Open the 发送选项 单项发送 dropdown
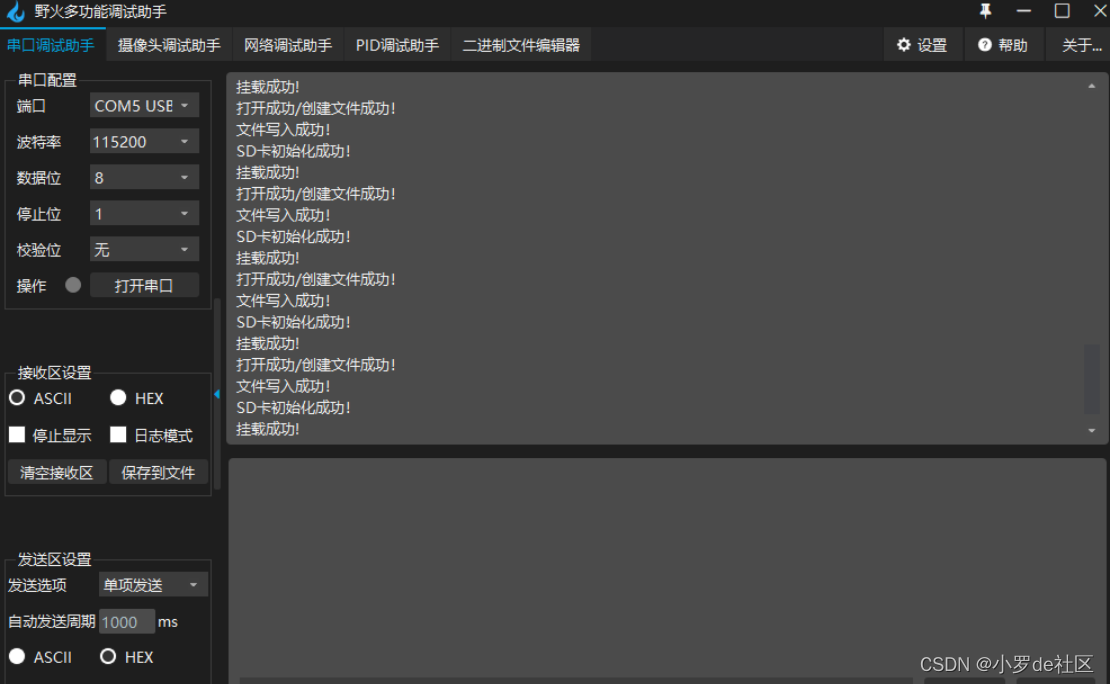 pos(152,584)
